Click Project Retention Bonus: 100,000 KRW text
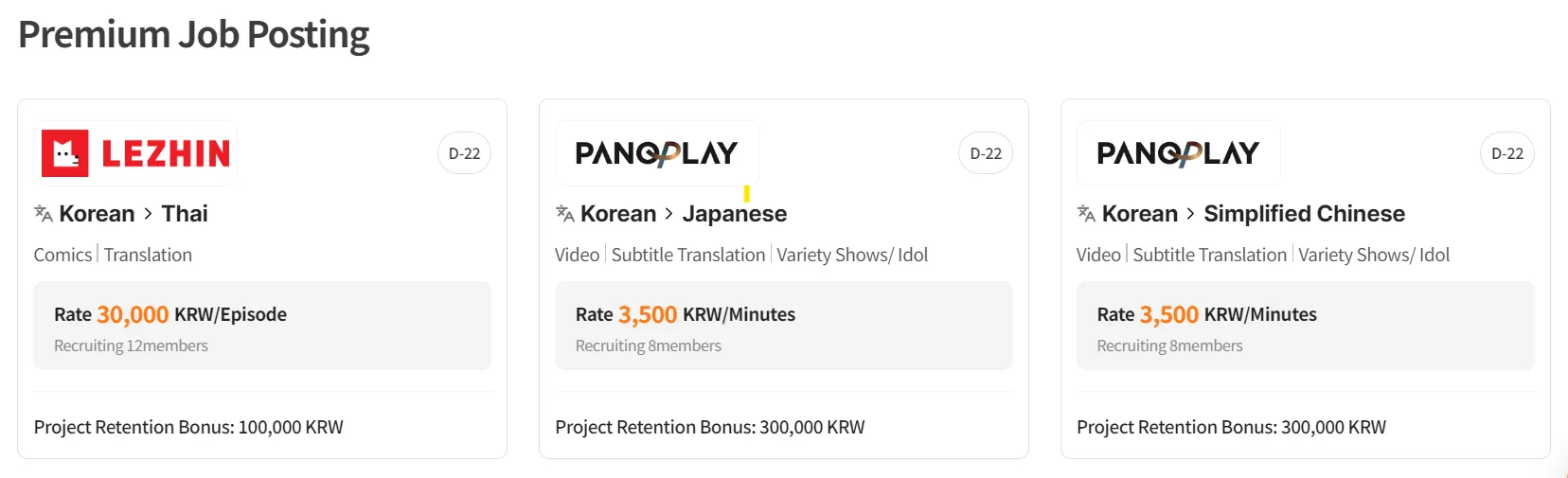The height and width of the screenshot is (478, 1568). click(x=188, y=427)
